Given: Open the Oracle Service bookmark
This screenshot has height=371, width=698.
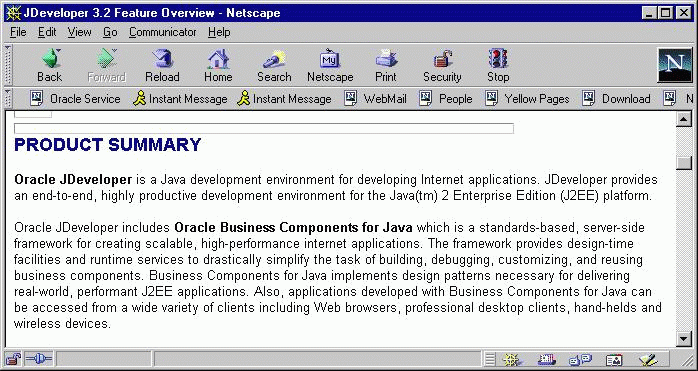Looking at the screenshot, I should (x=75, y=98).
